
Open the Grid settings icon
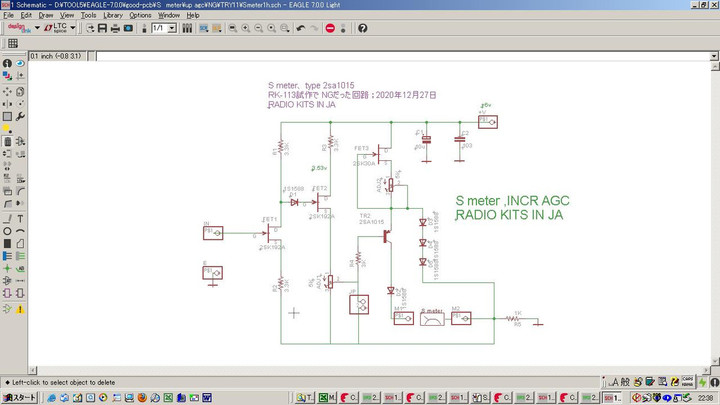(x=12, y=44)
